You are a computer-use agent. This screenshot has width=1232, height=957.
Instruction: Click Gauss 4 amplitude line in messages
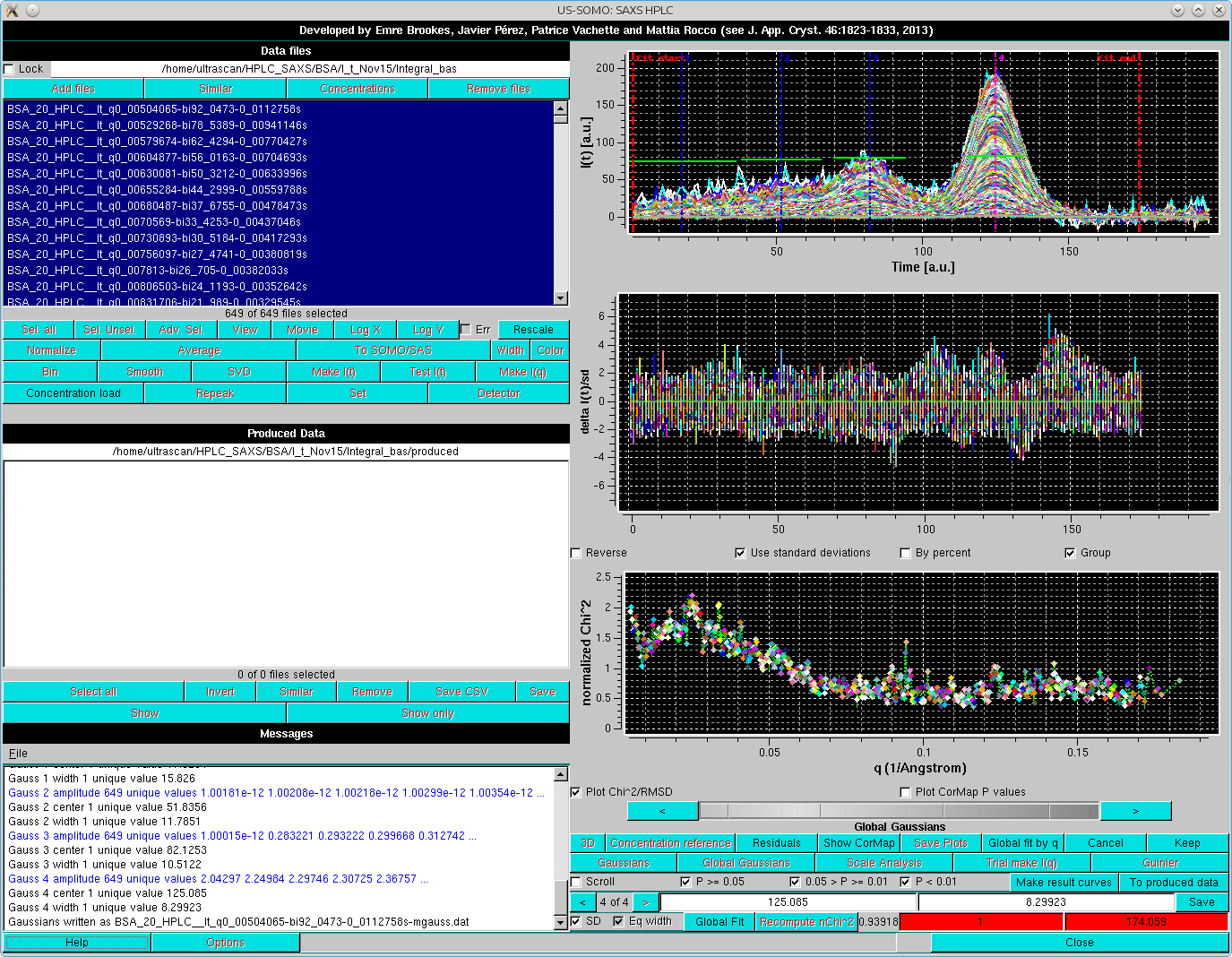click(219, 879)
